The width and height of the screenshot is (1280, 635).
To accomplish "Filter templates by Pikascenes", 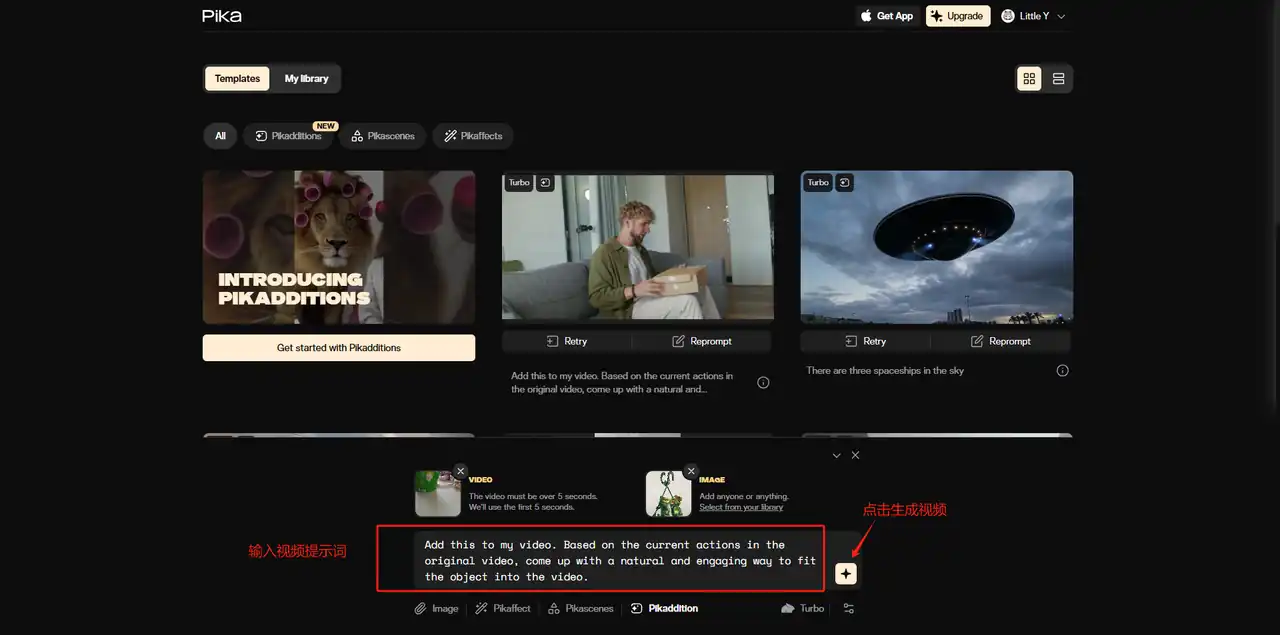I will (x=383, y=136).
